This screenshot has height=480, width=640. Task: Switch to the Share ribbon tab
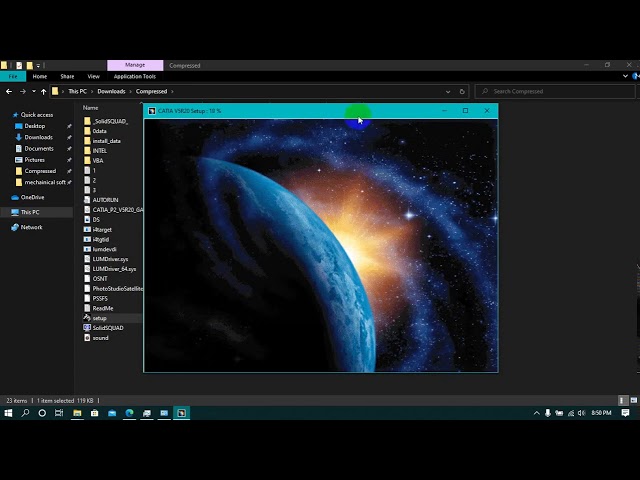67,76
